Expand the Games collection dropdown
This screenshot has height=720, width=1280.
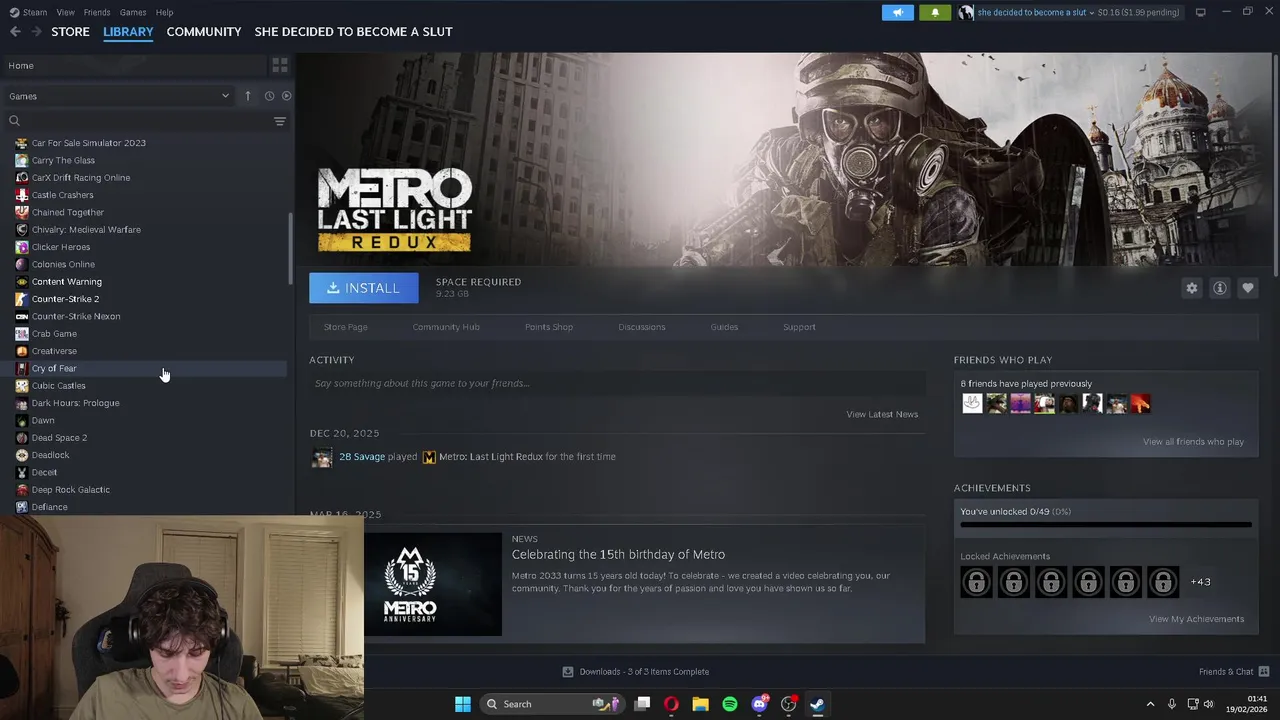pos(225,96)
